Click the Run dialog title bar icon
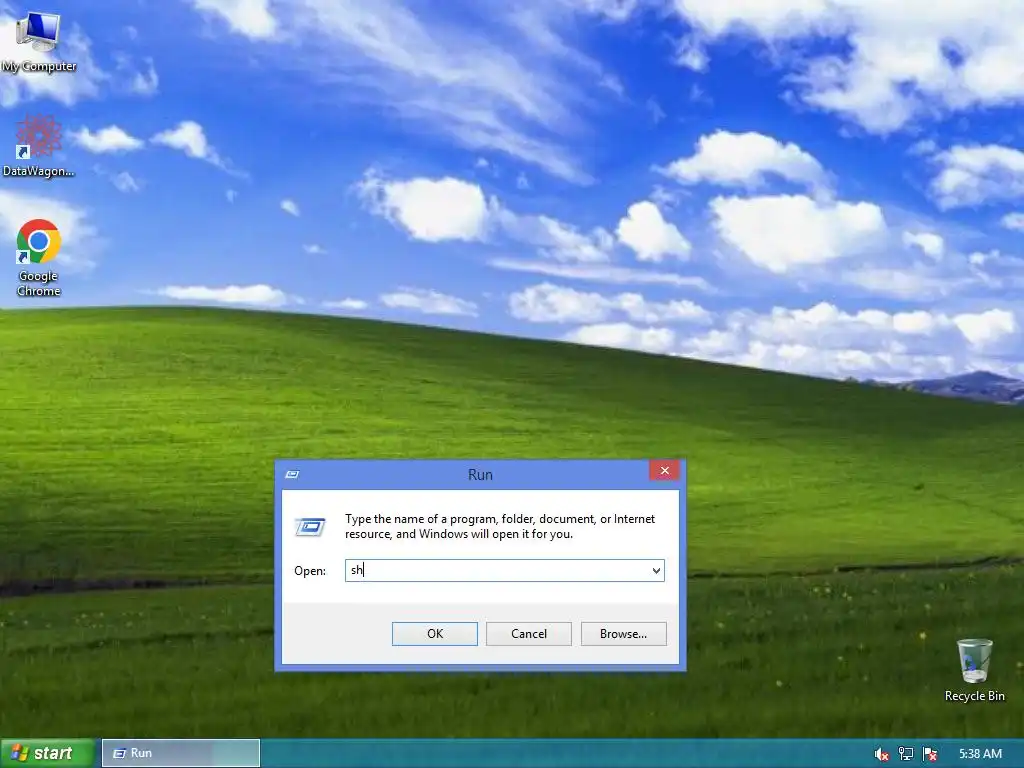This screenshot has width=1024, height=768. tap(292, 474)
